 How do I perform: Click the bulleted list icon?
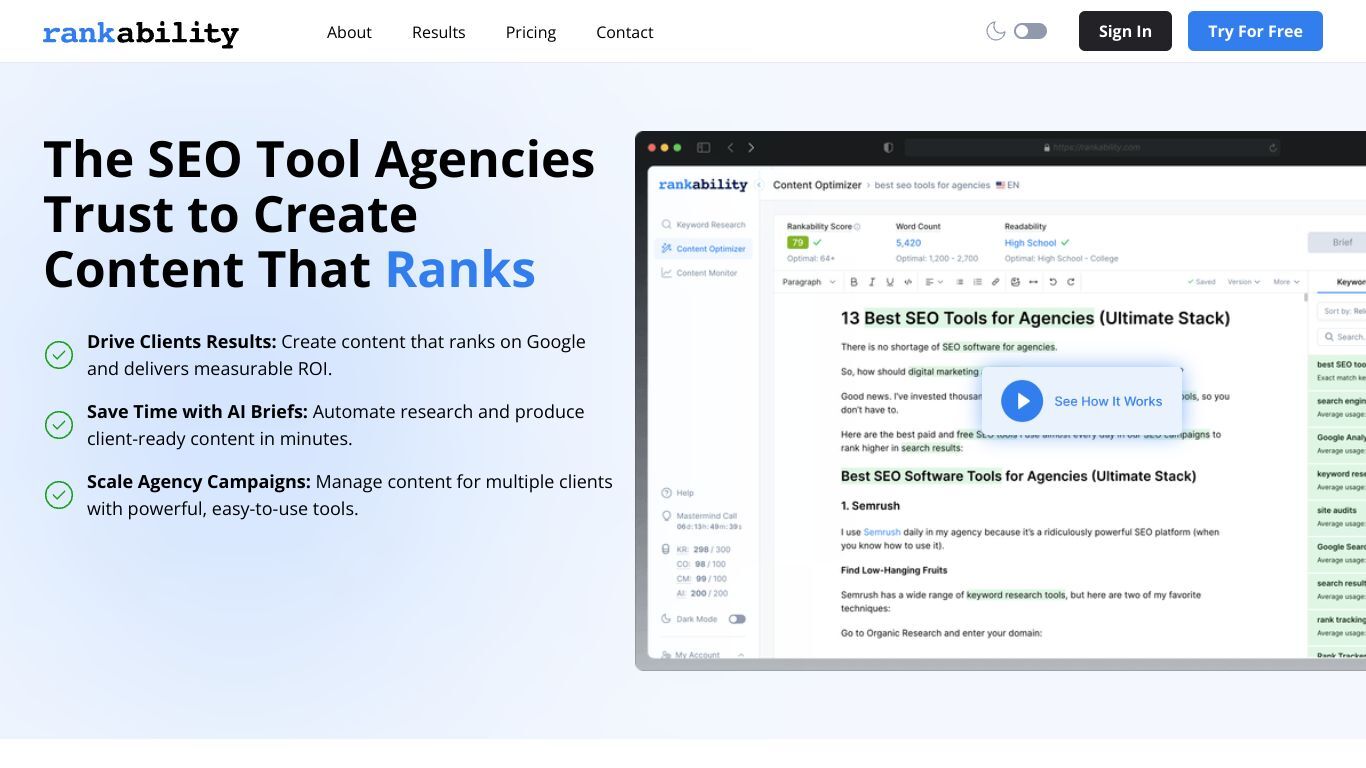click(x=960, y=282)
